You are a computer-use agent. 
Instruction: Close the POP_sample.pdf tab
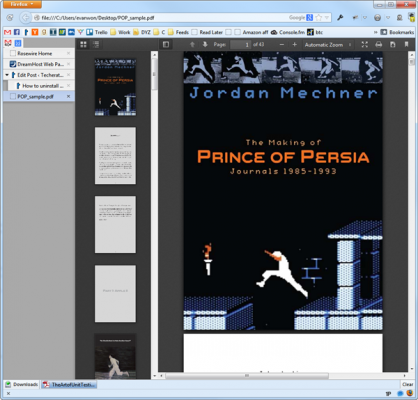point(68,96)
